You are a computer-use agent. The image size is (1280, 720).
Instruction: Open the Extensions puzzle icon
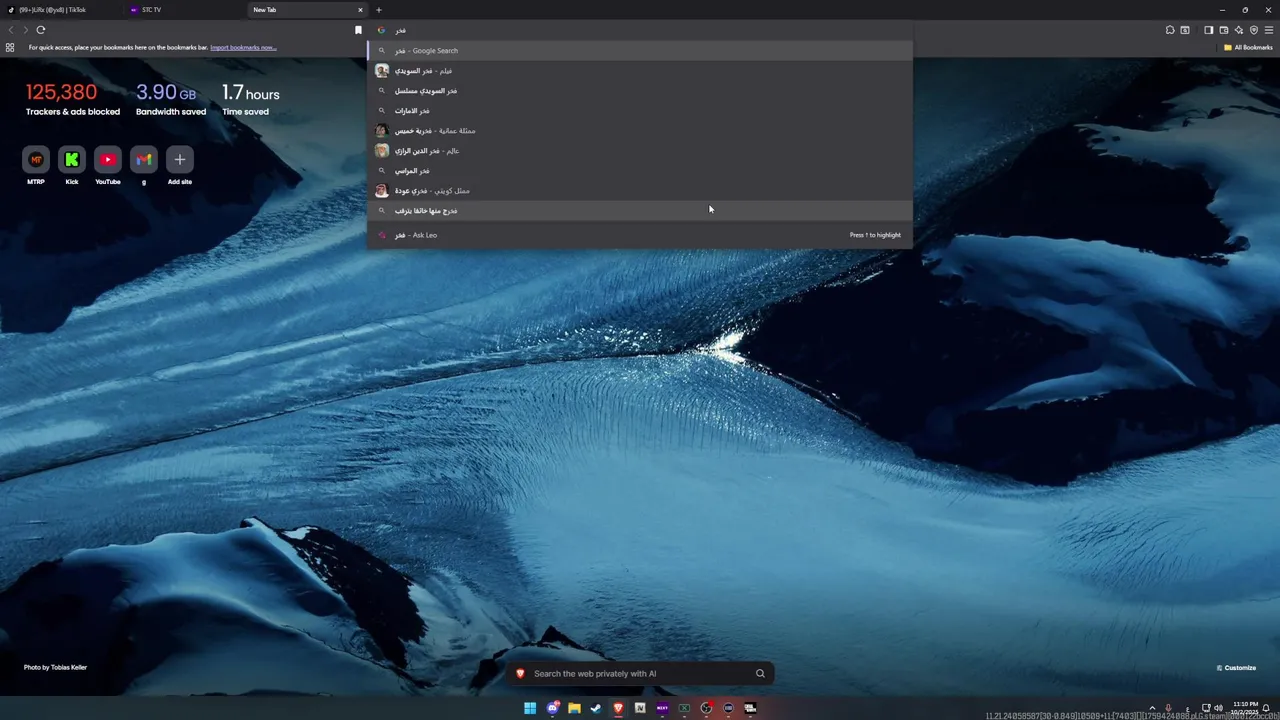pyautogui.click(x=1170, y=30)
